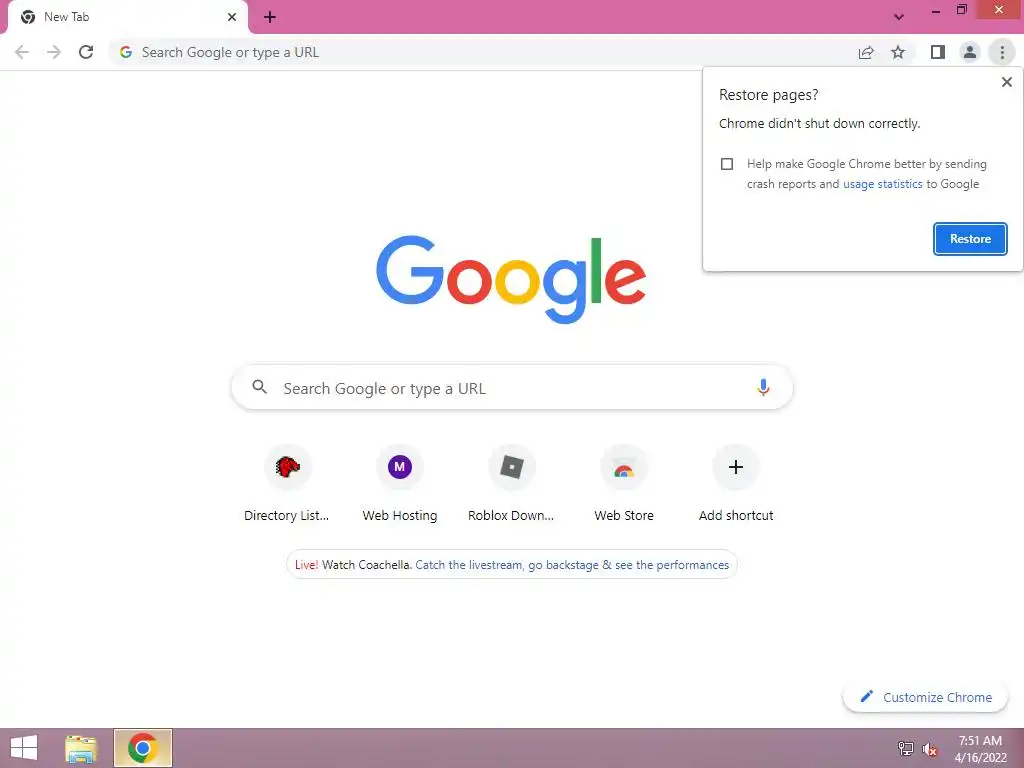Open the taskbar clock and date
The height and width of the screenshot is (768, 1024).
point(980,749)
